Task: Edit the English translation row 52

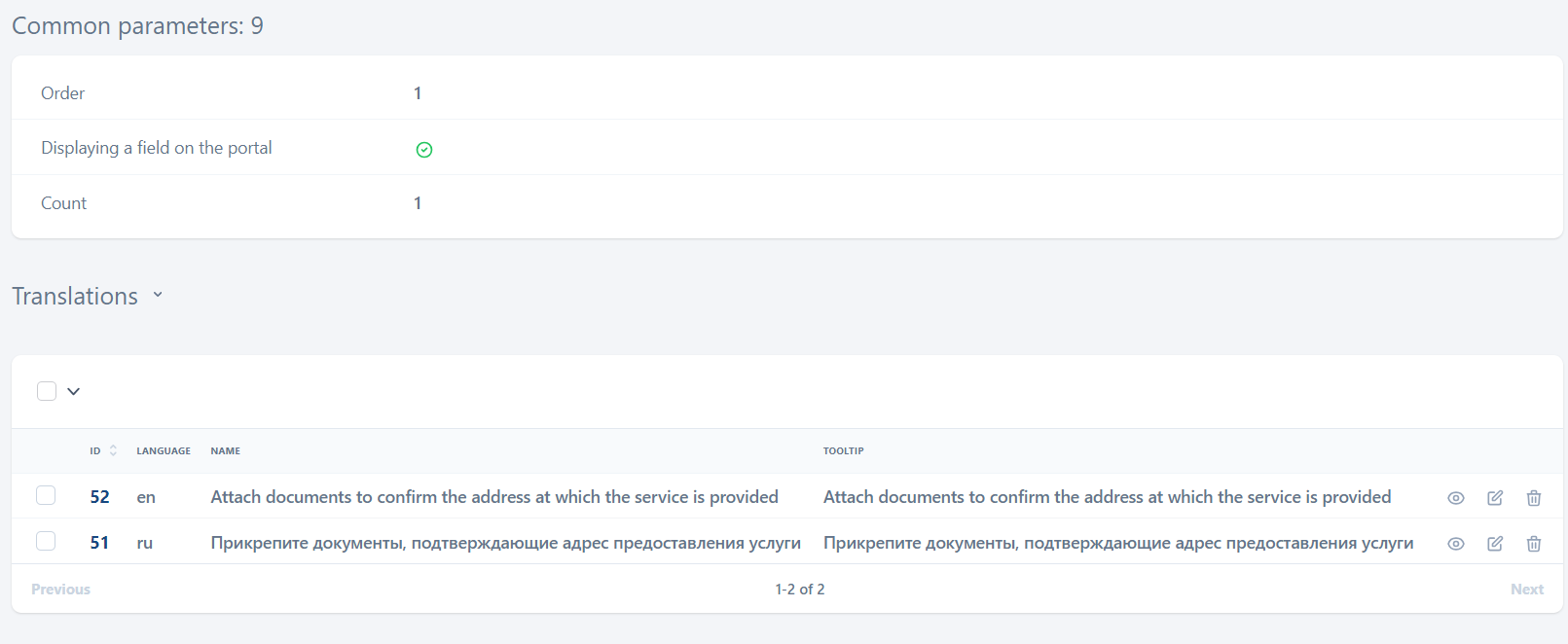Action: [x=1495, y=498]
